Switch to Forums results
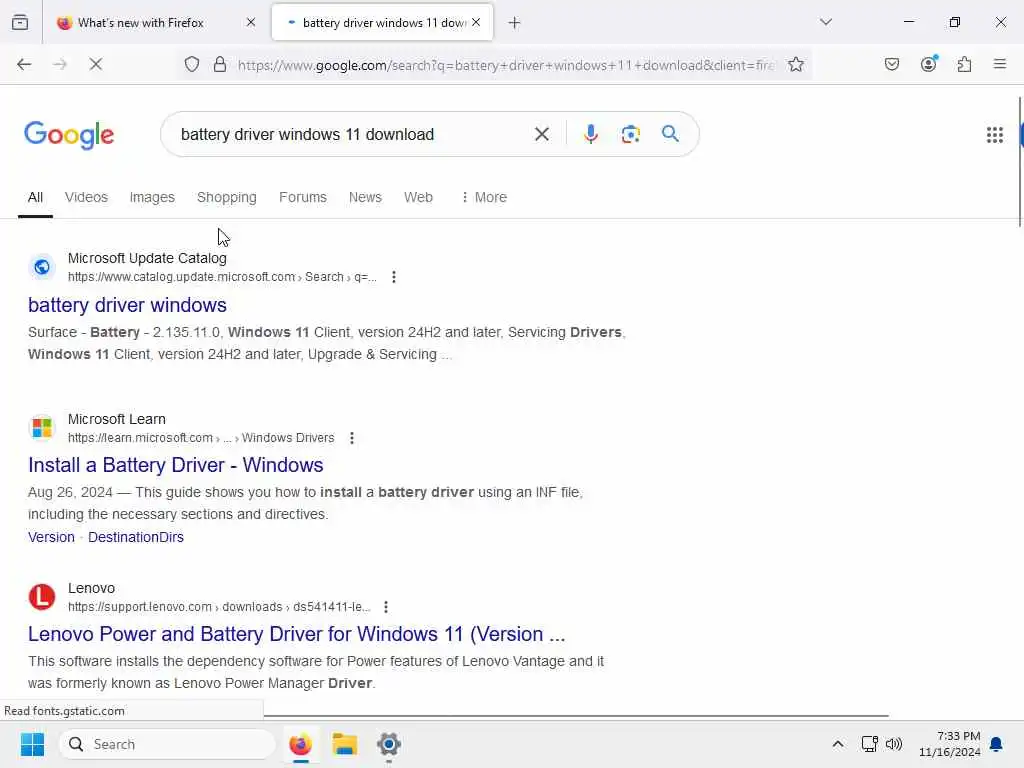Image resolution: width=1024 pixels, height=768 pixels. pos(302,197)
